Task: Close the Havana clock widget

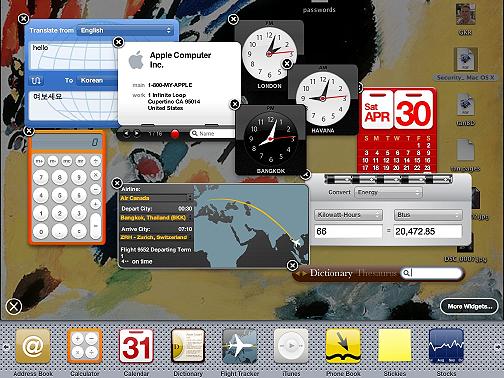Action: (287, 63)
